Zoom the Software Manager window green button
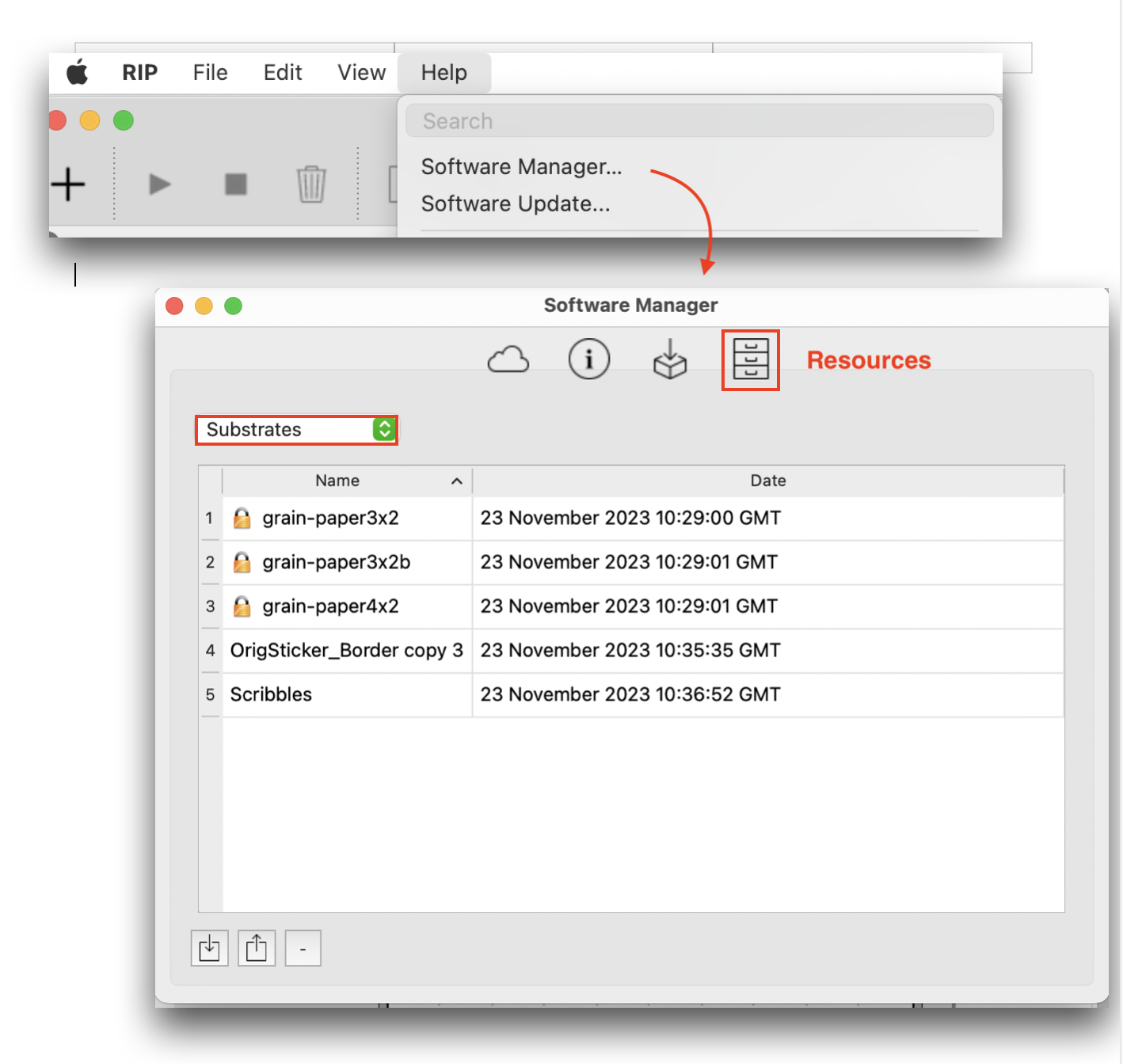Image resolution: width=1123 pixels, height=1064 pixels. [233, 306]
